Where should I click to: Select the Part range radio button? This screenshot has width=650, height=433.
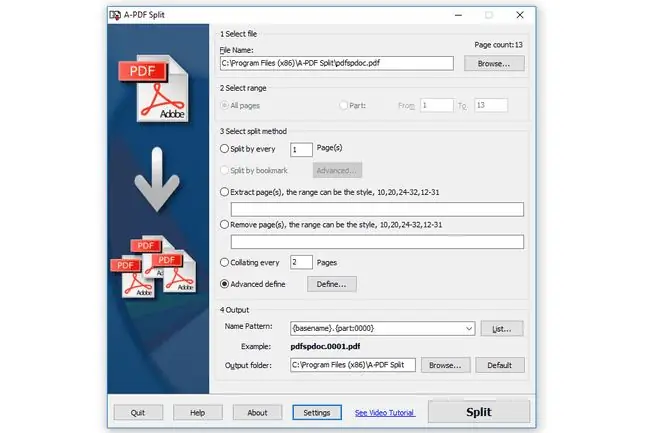pos(343,105)
